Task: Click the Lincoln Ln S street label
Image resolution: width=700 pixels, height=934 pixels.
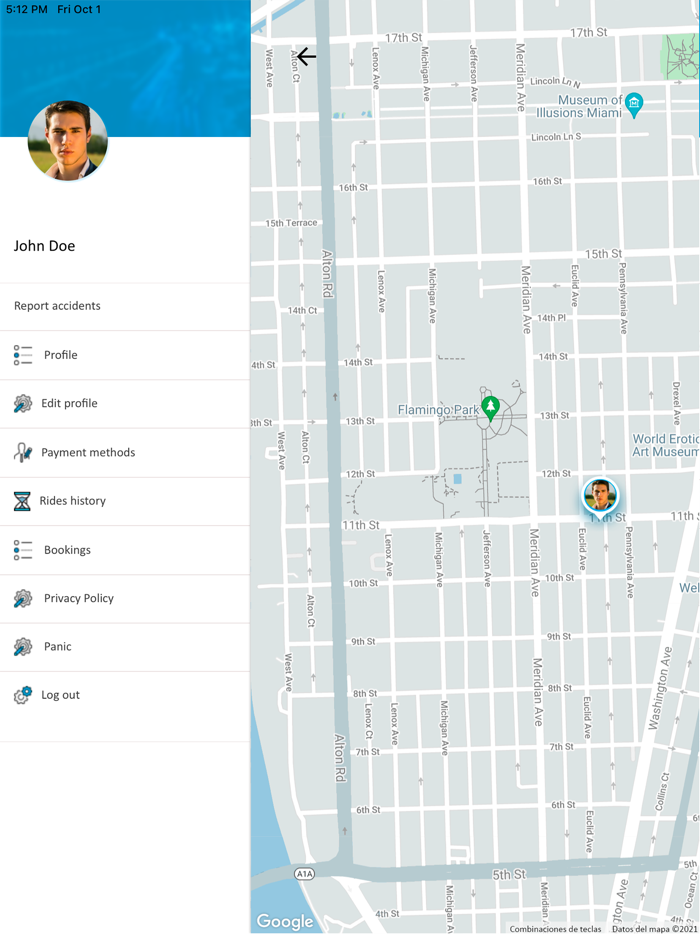Action: coord(556,136)
